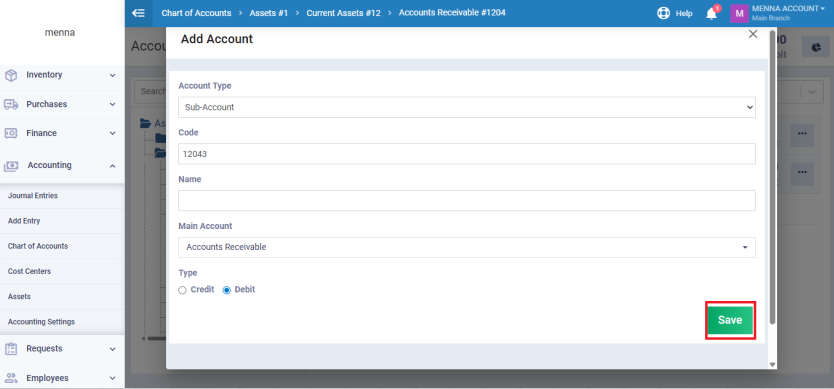
Task: Click Current Assets #12 breadcrumb link
Action: pos(344,13)
